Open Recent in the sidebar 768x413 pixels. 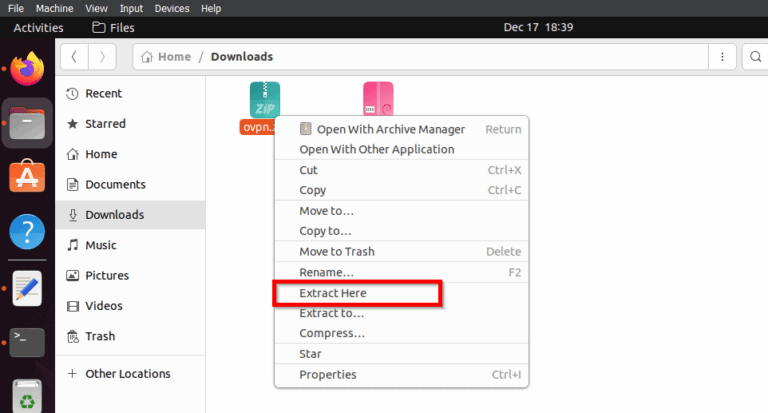[x=103, y=94]
